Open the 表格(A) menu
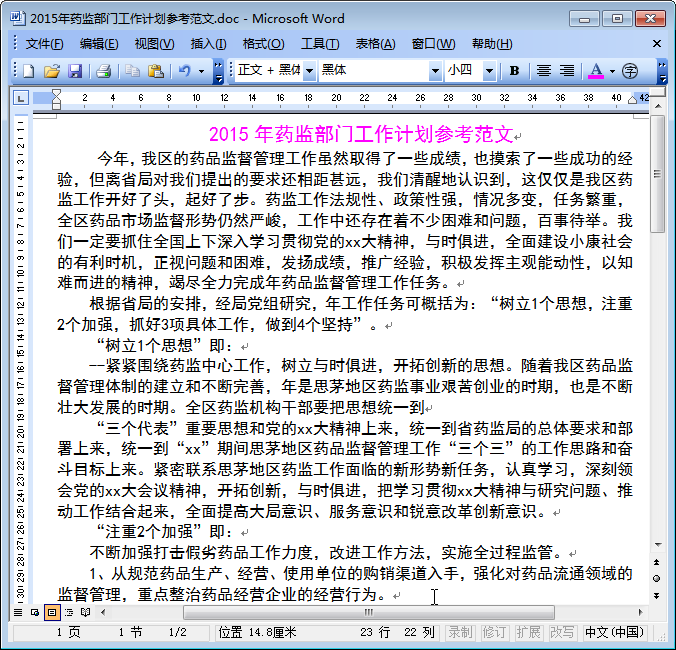Screen dimensions: 676x650 (x=376, y=44)
